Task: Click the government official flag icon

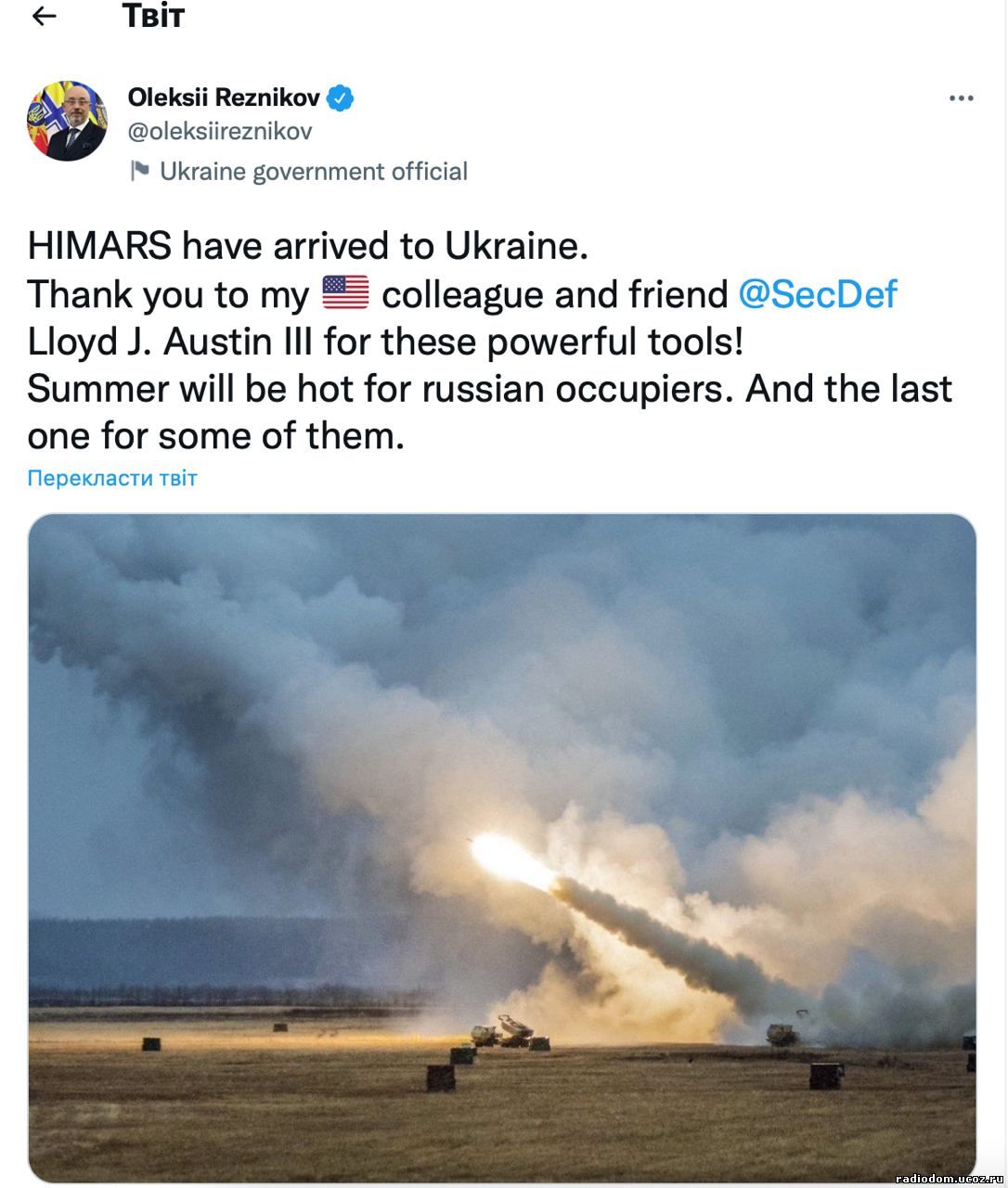Action: coord(139,171)
